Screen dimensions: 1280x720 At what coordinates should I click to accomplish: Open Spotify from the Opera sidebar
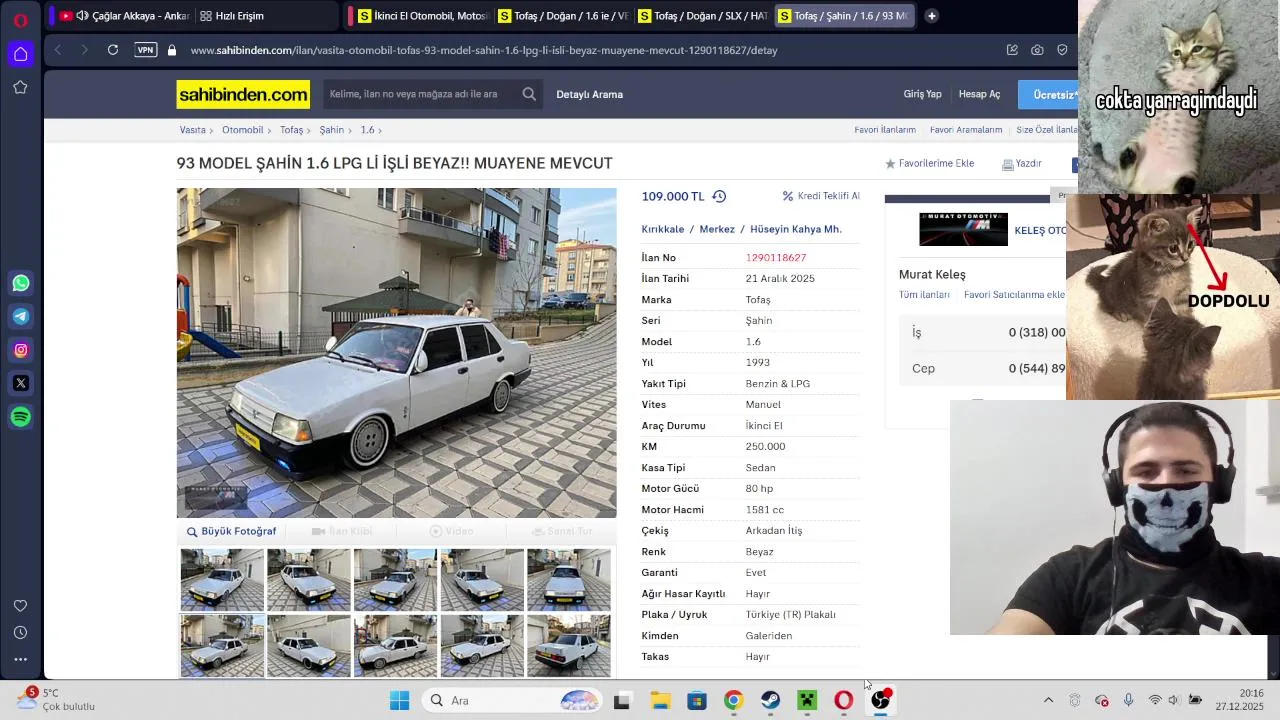21,416
